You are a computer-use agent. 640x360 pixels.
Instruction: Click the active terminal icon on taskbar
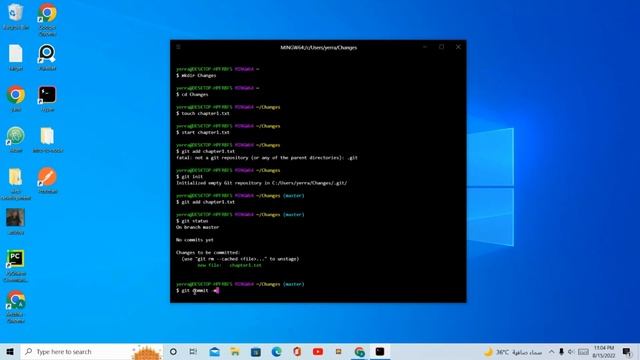tap(380, 351)
